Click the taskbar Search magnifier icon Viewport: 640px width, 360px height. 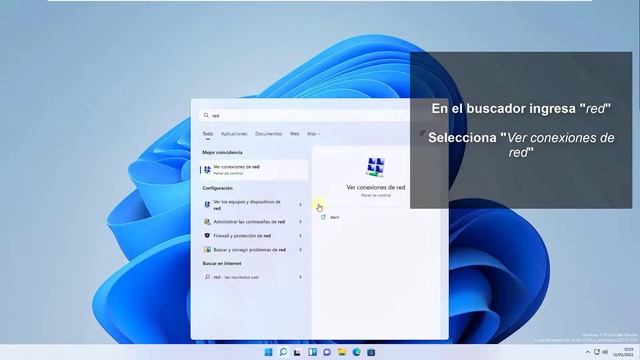coord(283,352)
